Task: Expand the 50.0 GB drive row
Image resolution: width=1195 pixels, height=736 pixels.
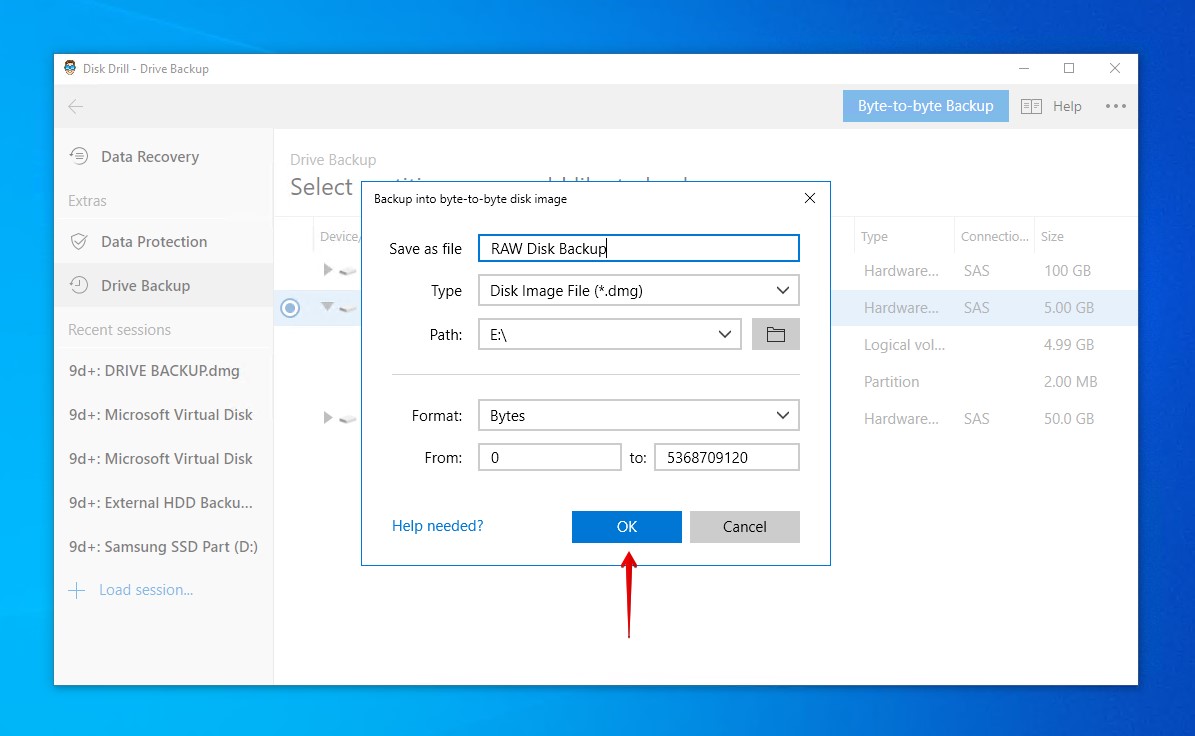Action: click(x=328, y=418)
